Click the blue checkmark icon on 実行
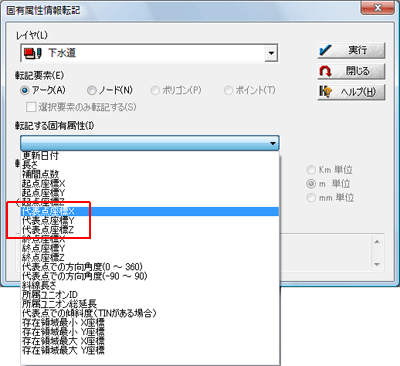The height and width of the screenshot is (366, 400). tap(325, 51)
